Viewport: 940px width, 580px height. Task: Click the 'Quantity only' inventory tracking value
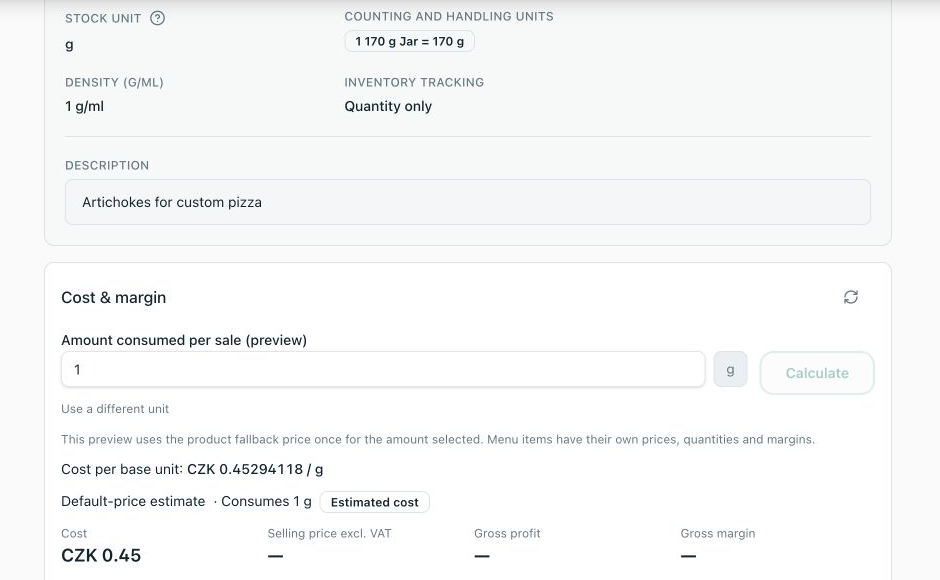click(388, 106)
